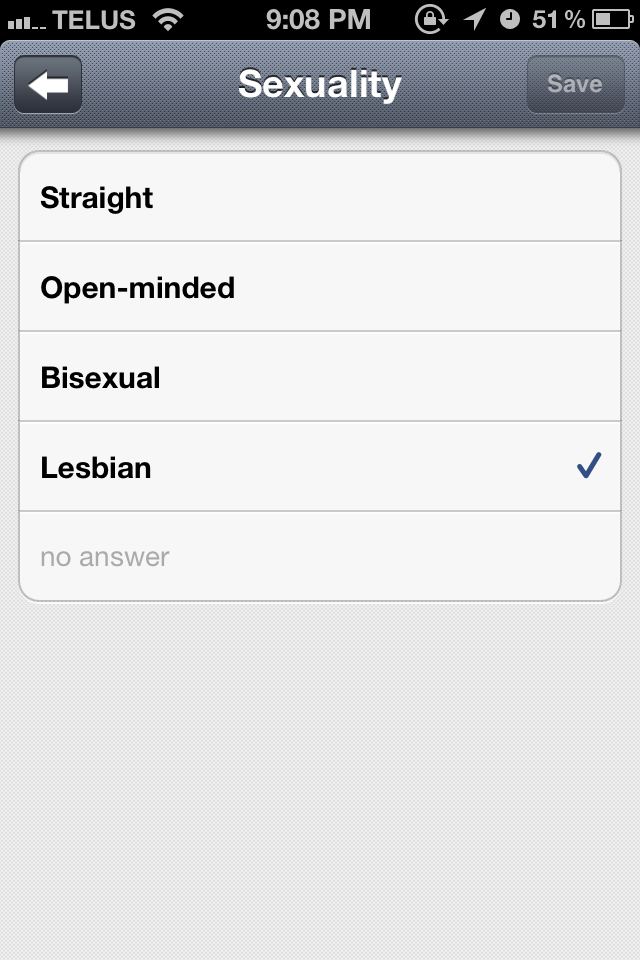This screenshot has height=960, width=640.
Task: Click the cellular signal bars icon
Action: (x=25, y=20)
